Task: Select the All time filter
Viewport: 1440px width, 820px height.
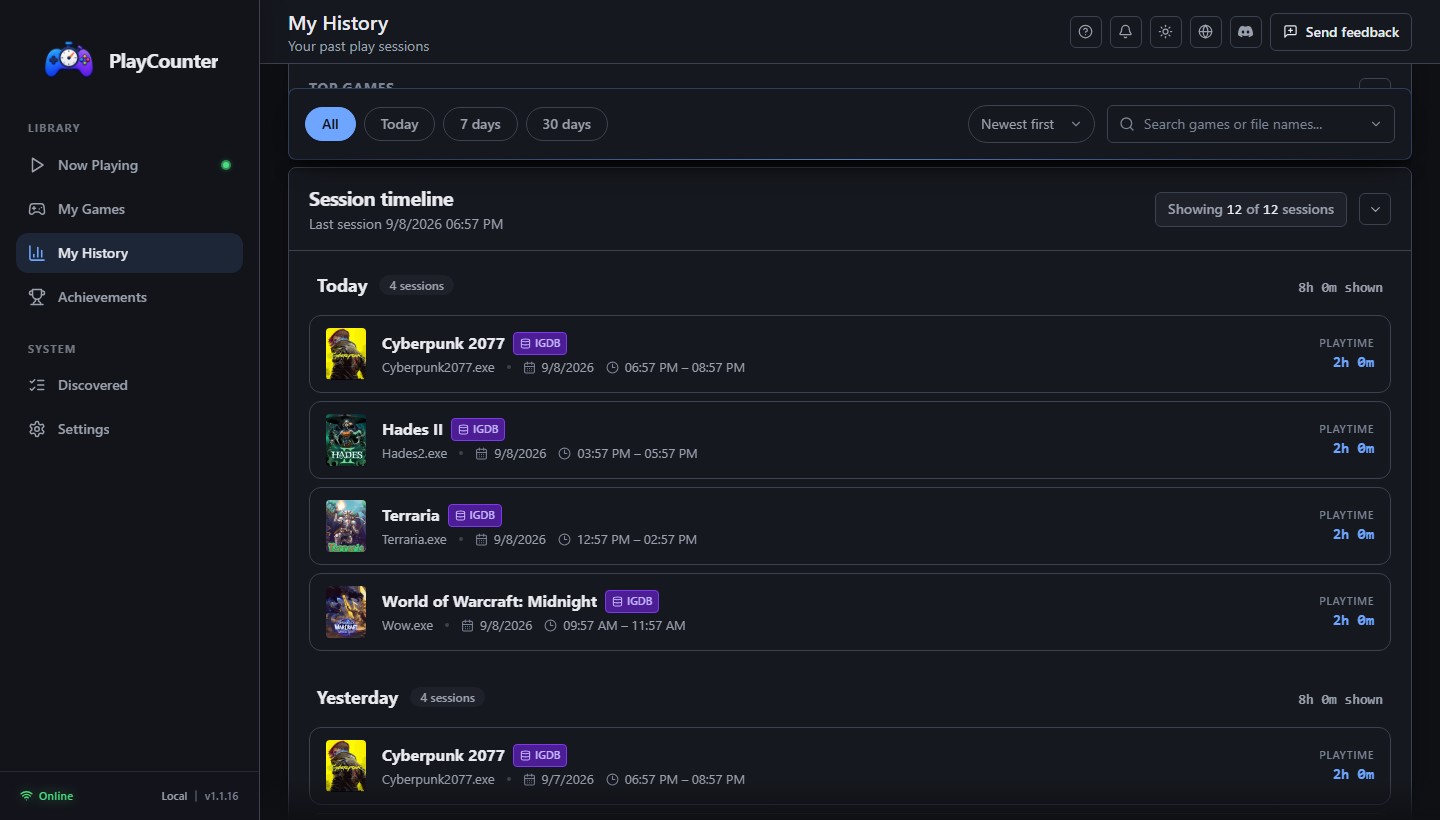Action: tap(330, 124)
